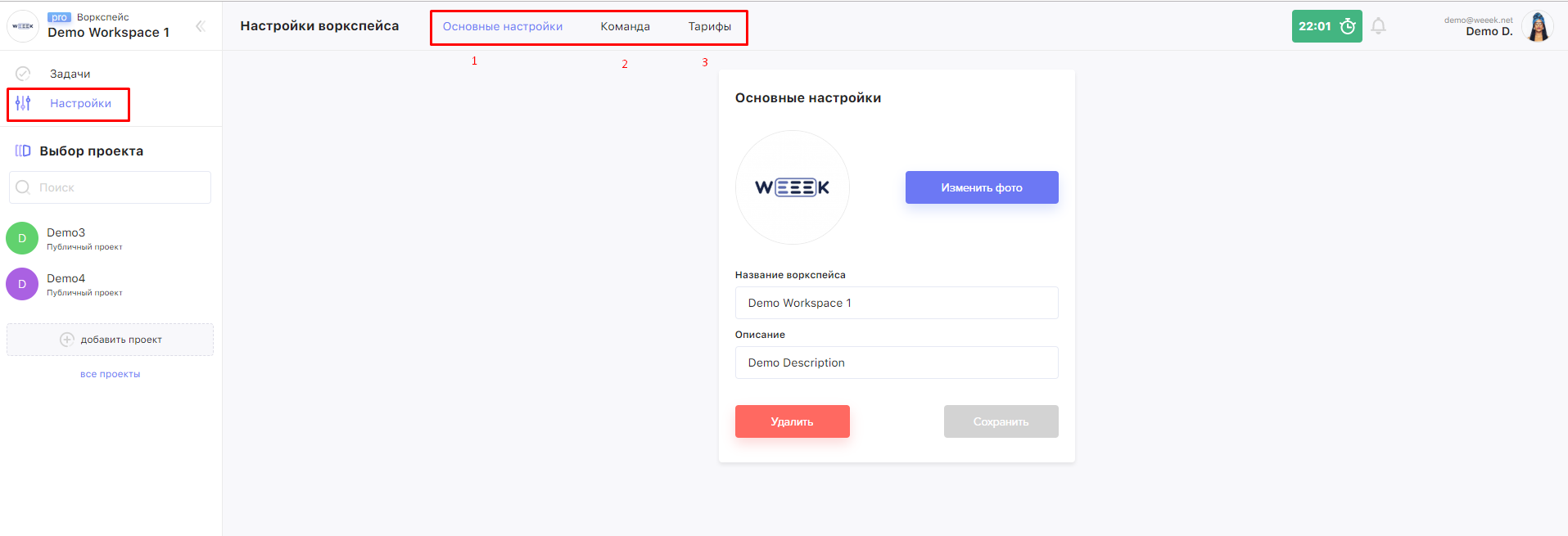The height and width of the screenshot is (536, 1568).
Task: Click добавить проект button
Action: pyautogui.click(x=110, y=340)
